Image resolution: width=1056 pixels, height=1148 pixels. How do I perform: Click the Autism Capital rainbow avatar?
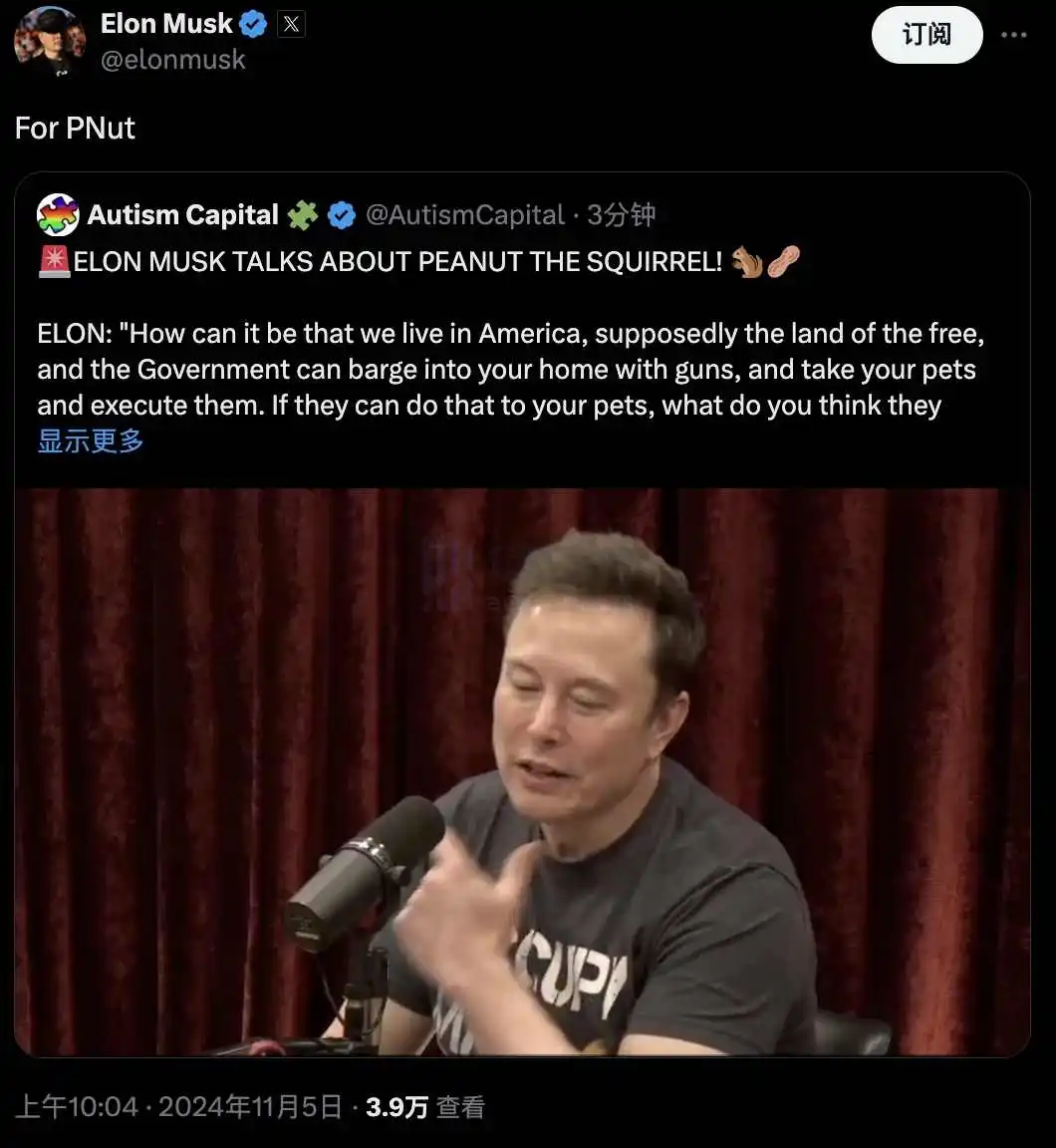(58, 214)
